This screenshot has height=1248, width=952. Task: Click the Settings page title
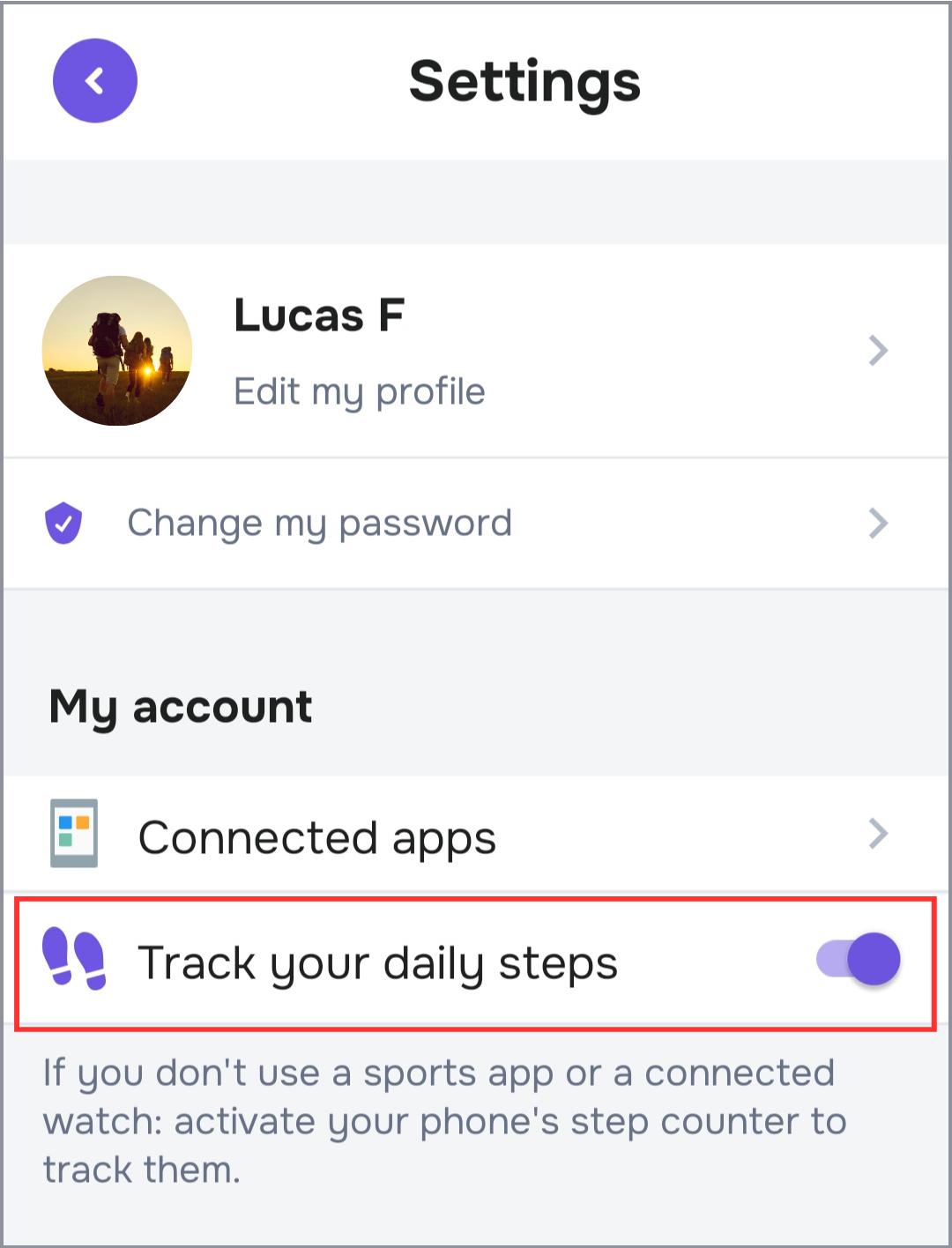[x=524, y=82]
